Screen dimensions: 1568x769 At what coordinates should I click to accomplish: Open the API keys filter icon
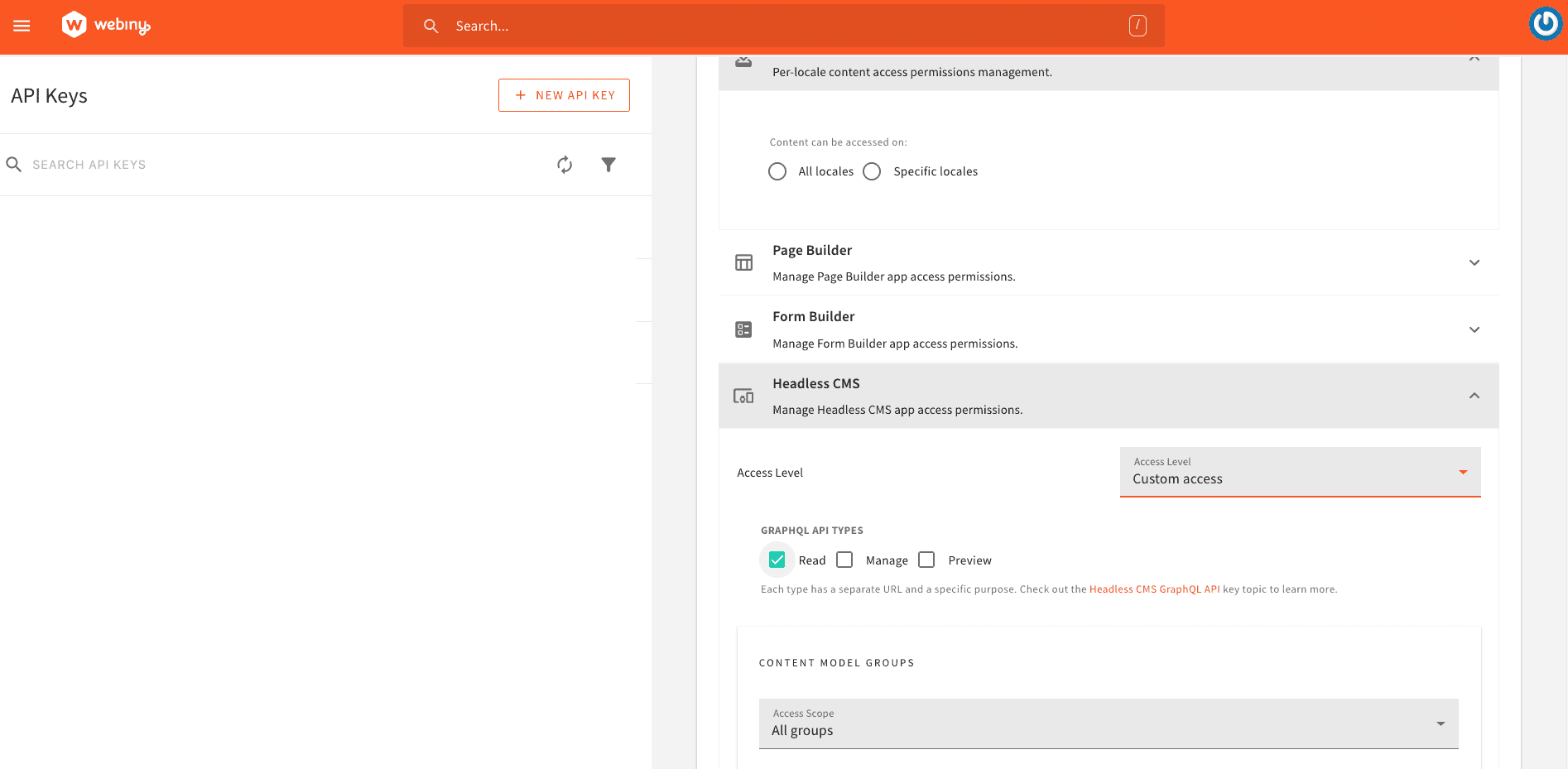(x=608, y=165)
